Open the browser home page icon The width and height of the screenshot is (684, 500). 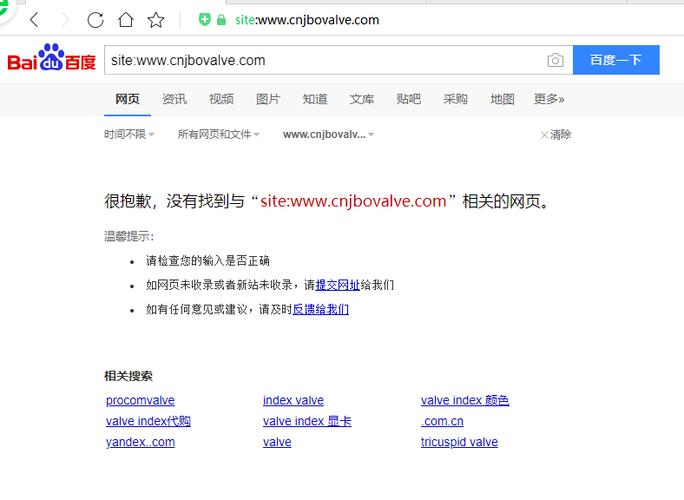click(126, 20)
